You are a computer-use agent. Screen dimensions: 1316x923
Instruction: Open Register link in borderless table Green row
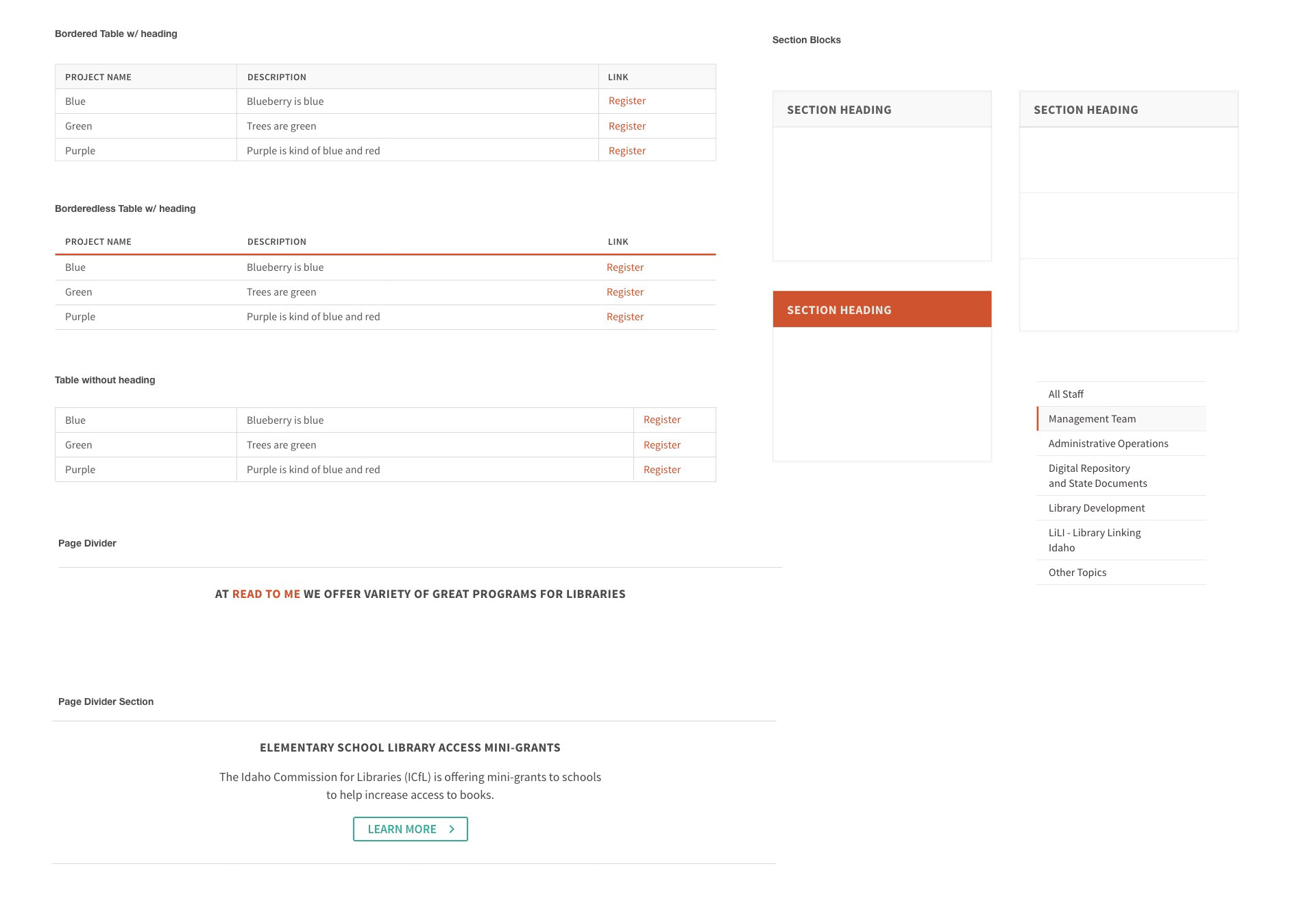625,292
